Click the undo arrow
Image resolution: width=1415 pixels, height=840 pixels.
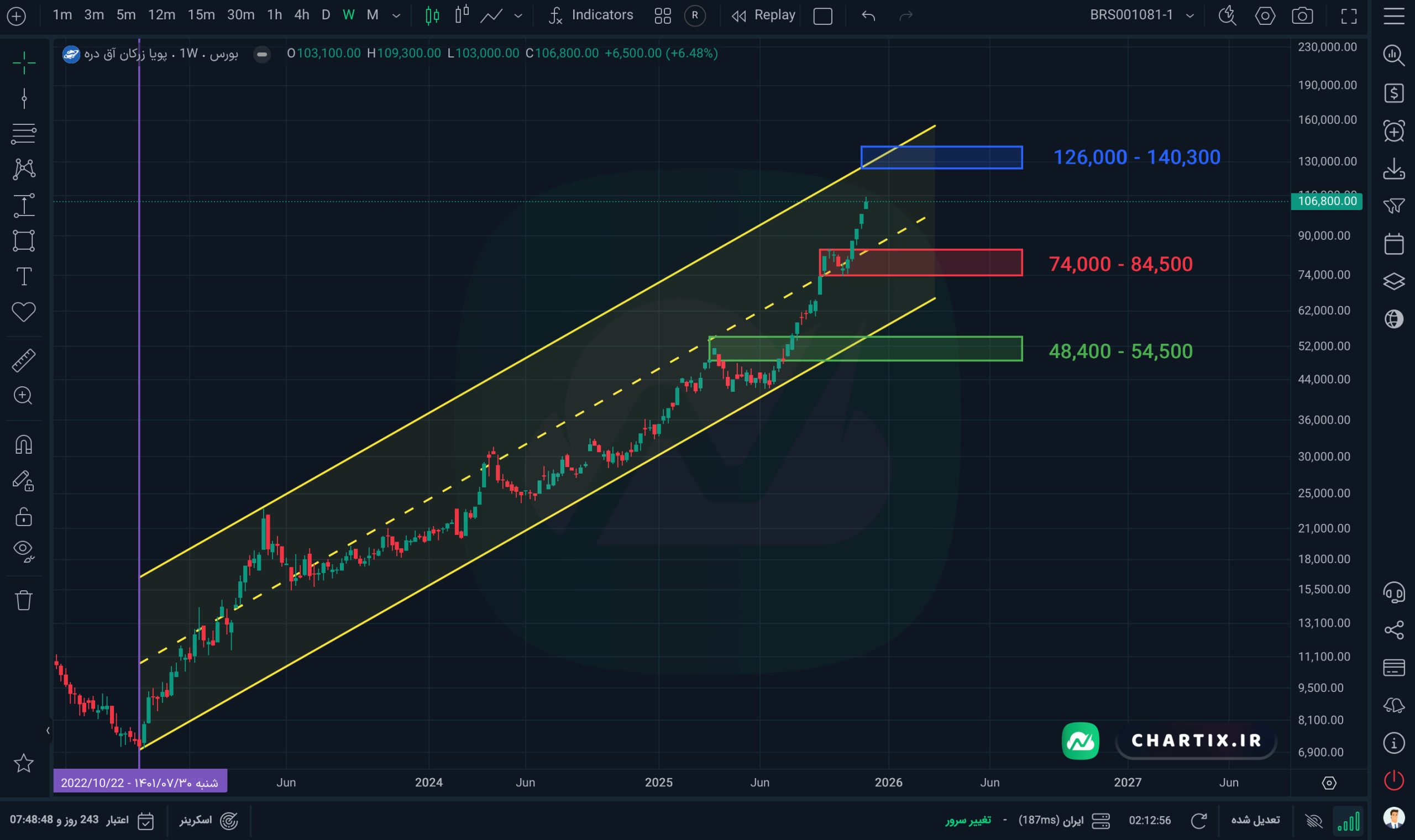(x=868, y=16)
